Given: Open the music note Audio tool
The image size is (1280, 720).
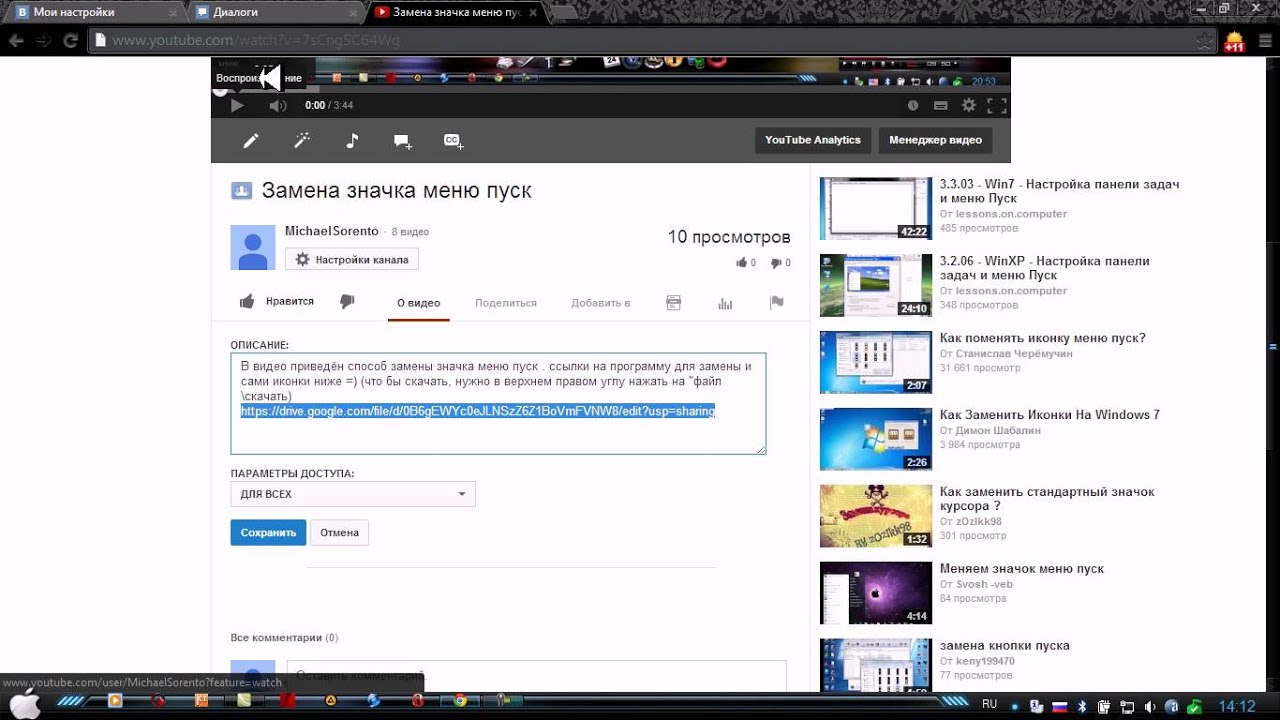Looking at the screenshot, I should [x=352, y=141].
